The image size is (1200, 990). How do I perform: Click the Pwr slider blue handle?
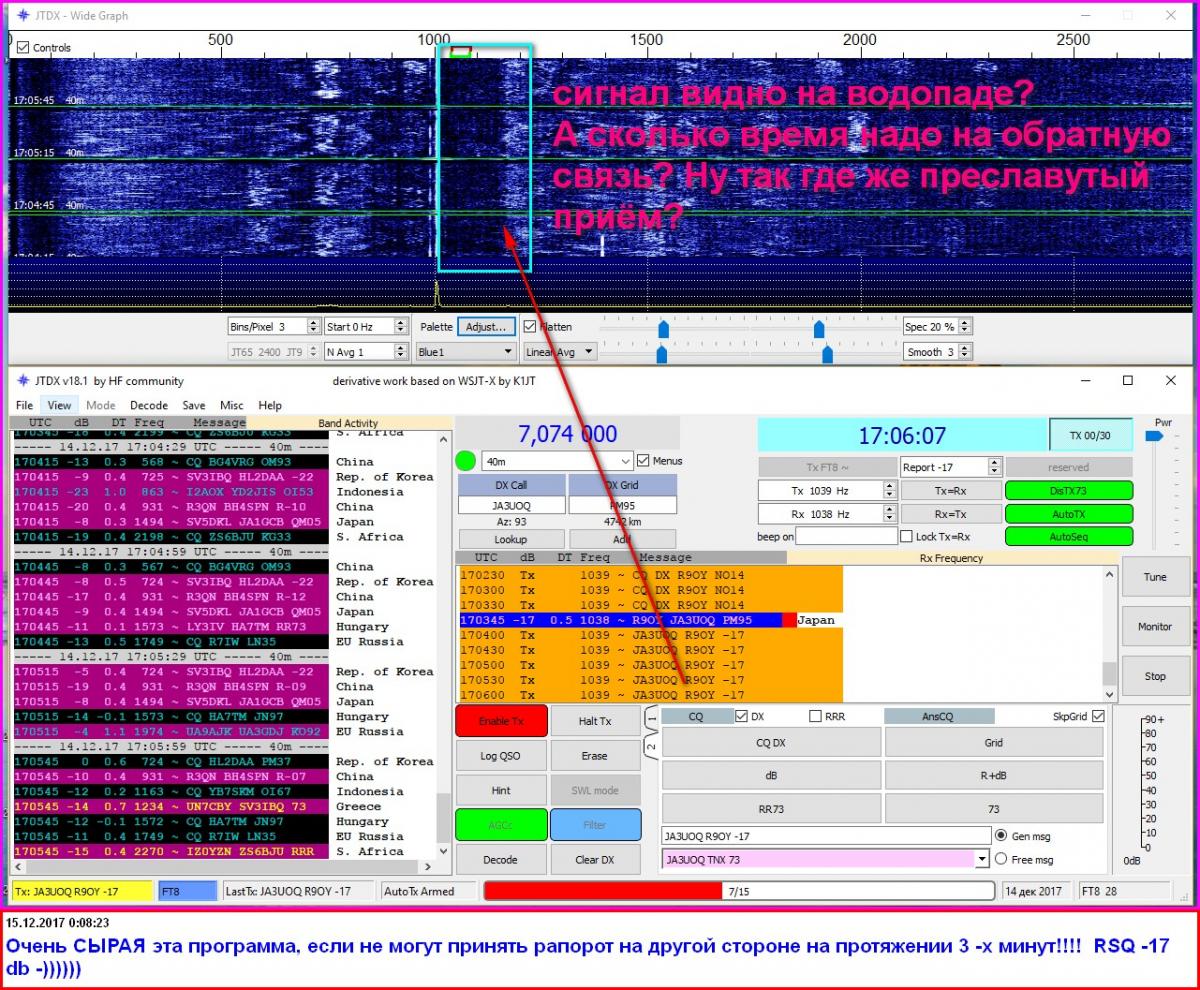point(1154,436)
